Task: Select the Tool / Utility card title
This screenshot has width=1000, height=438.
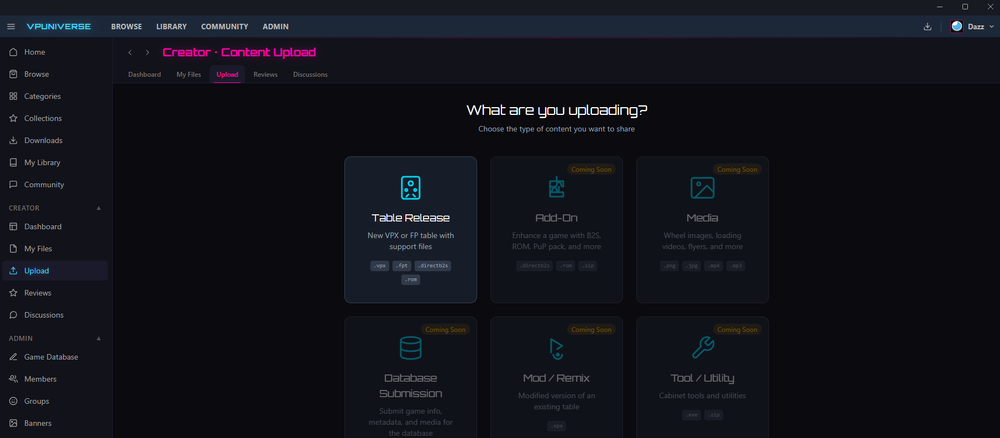Action: (x=702, y=378)
